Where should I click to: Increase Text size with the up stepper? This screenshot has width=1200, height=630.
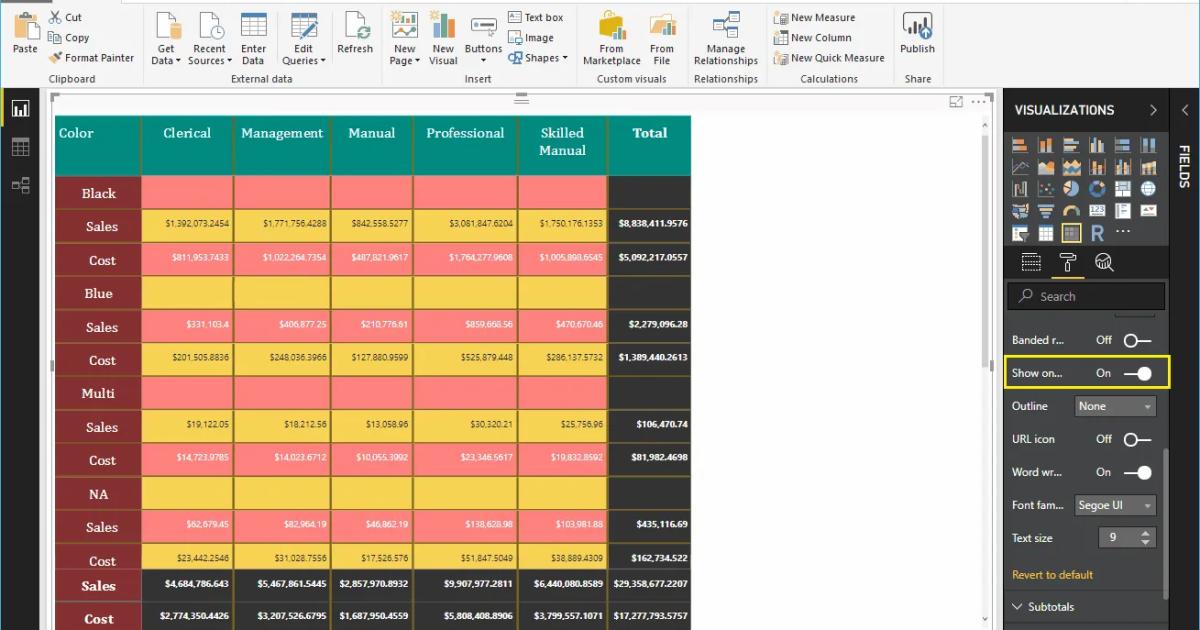[x=1146, y=533]
